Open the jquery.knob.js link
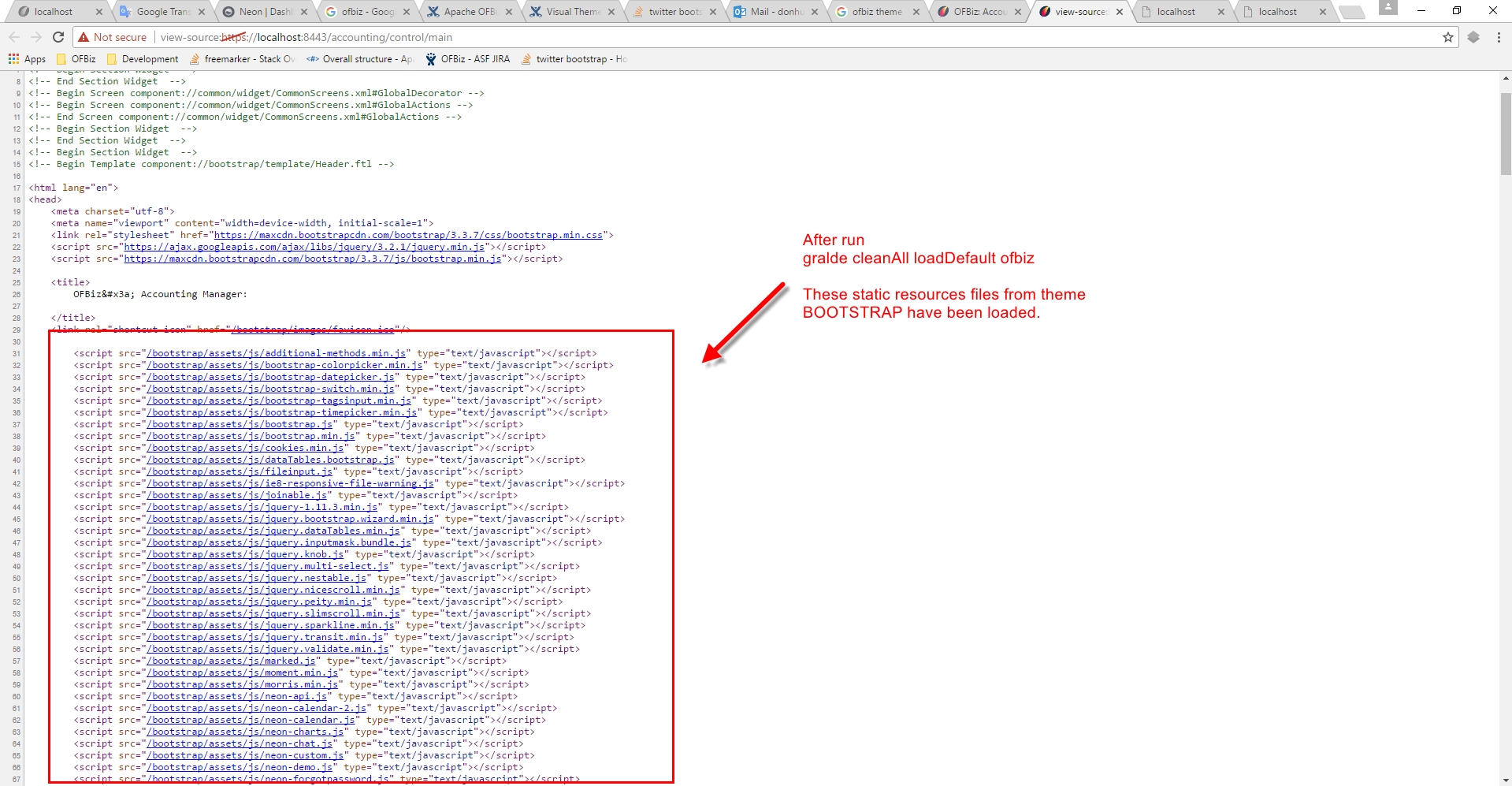1512x786 pixels. click(245, 554)
